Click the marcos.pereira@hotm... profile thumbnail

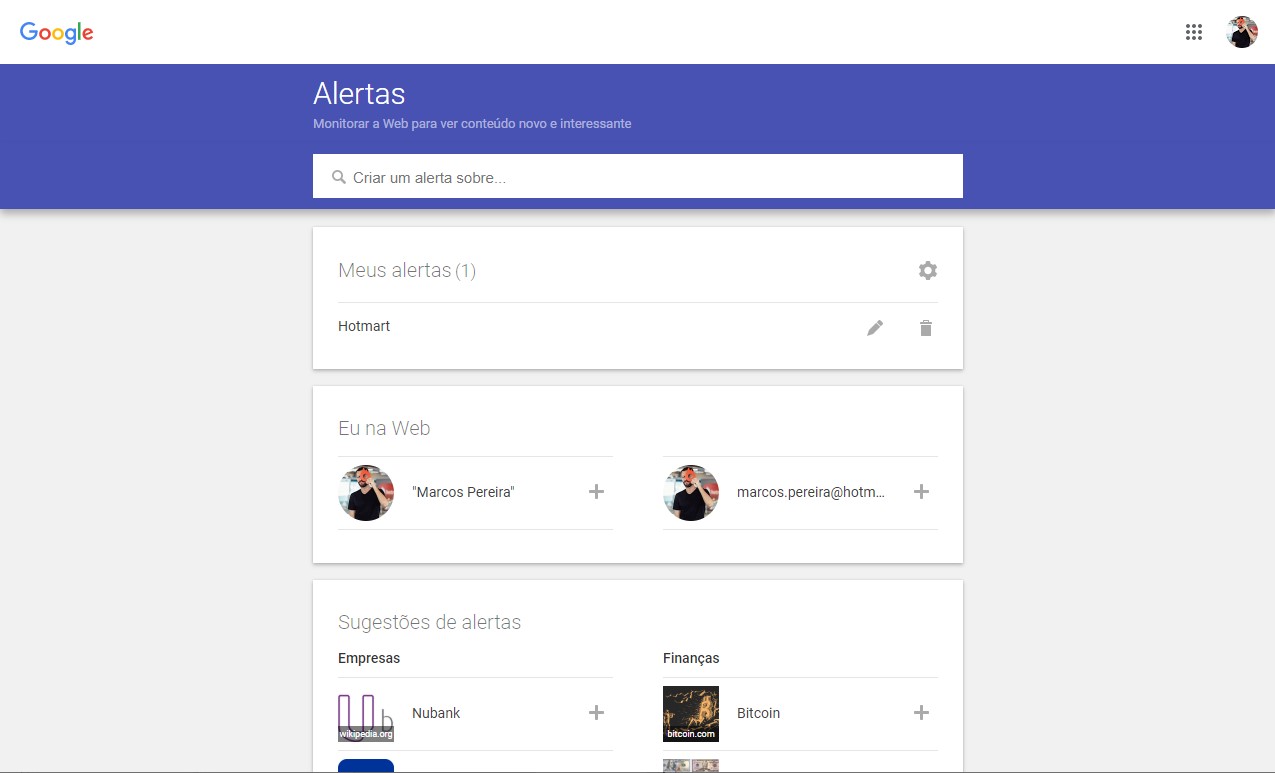click(691, 493)
